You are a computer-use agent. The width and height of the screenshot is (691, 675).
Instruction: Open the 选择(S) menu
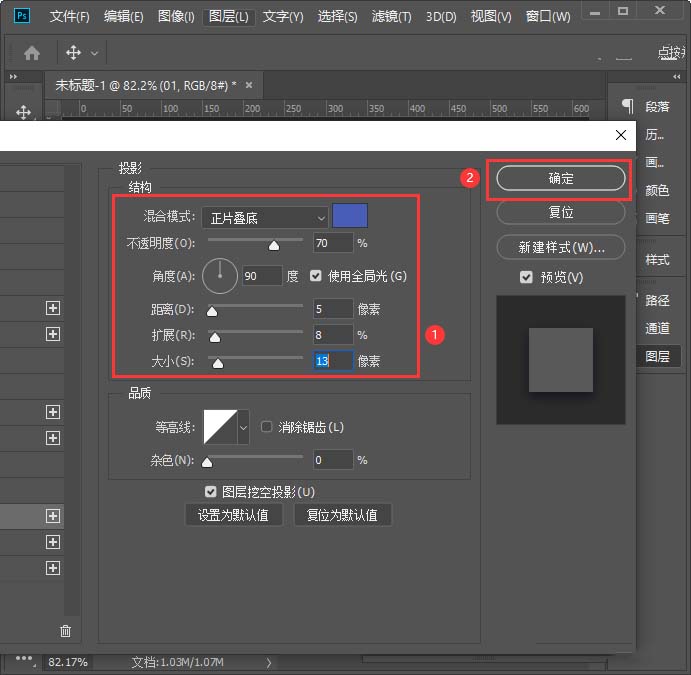(337, 17)
